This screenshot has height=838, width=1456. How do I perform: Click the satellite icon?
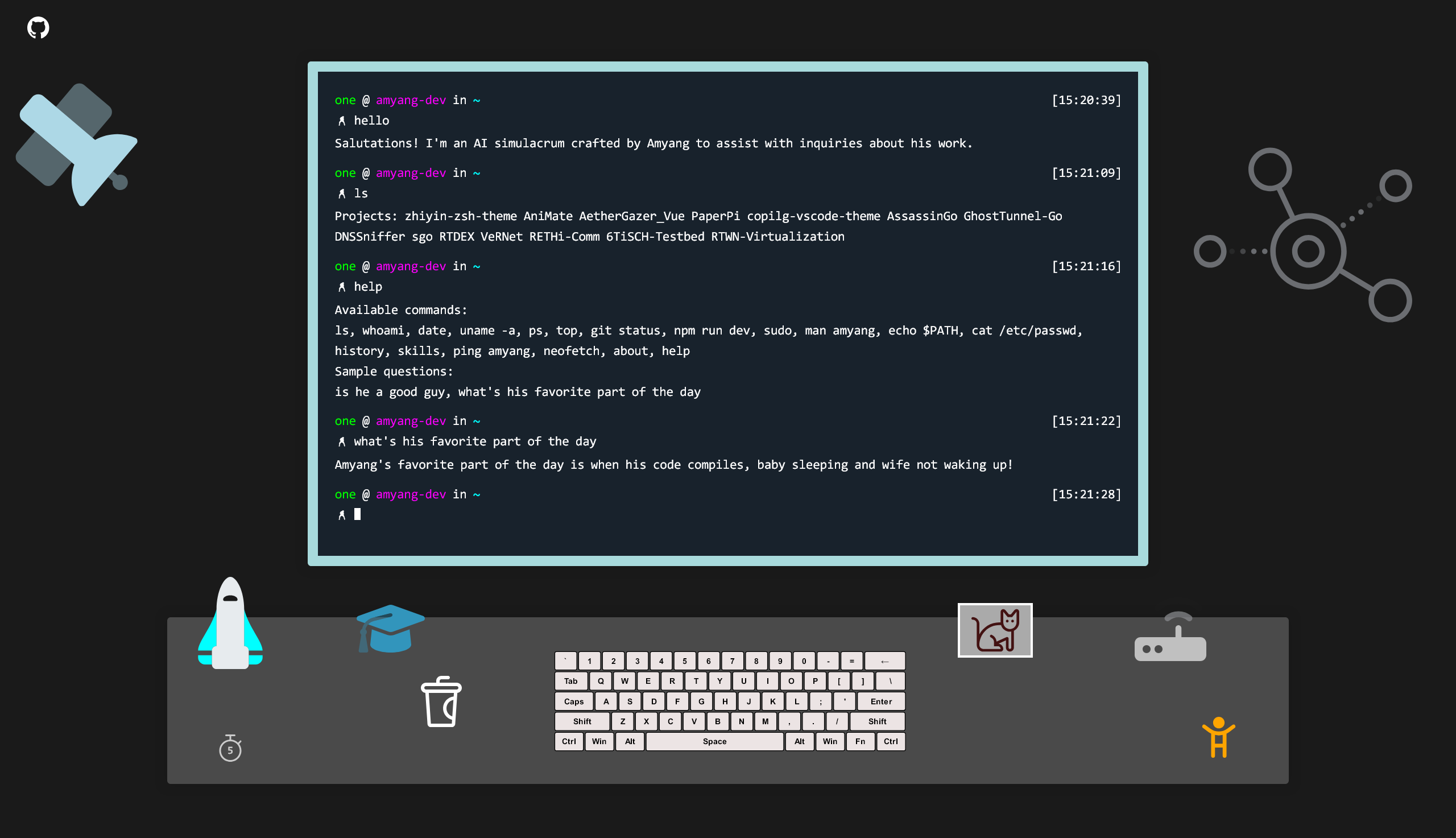[x=77, y=145]
